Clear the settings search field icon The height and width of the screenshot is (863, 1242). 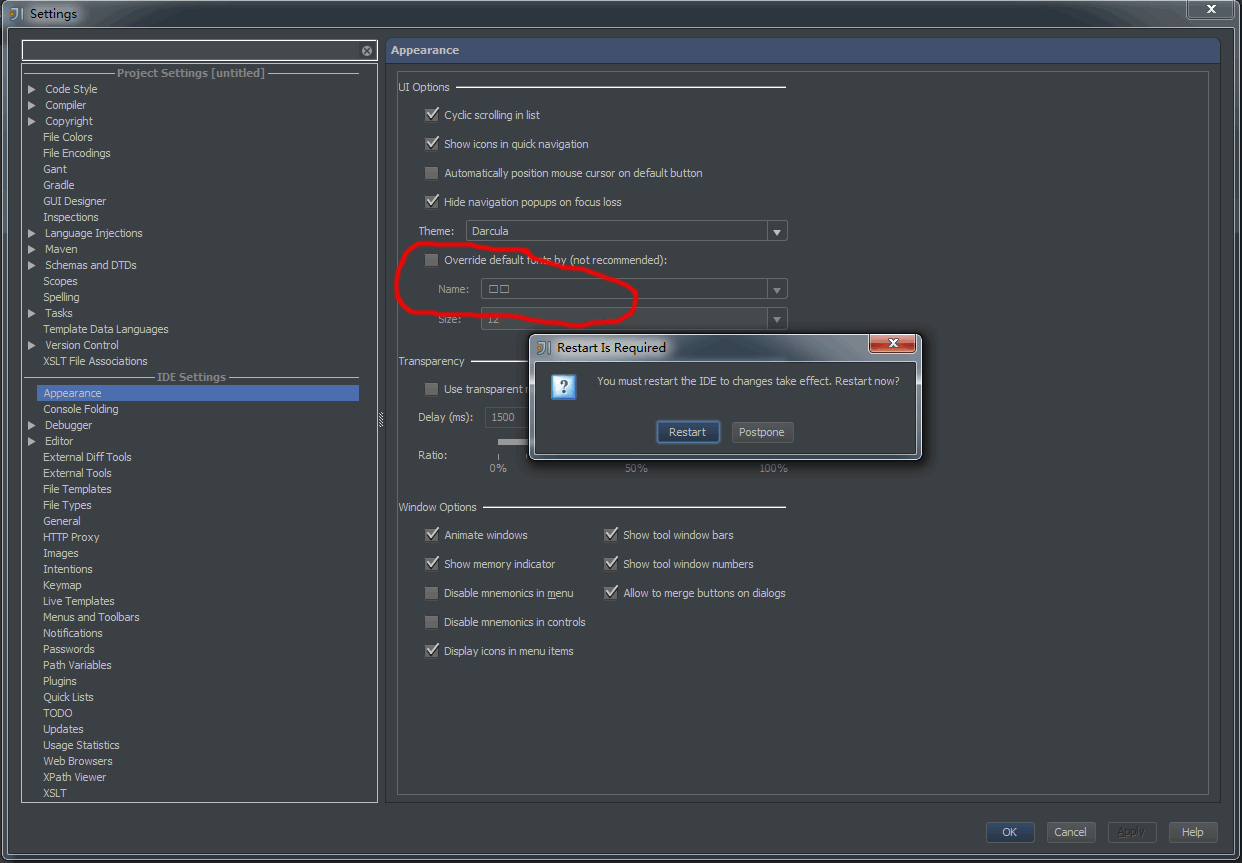click(x=367, y=51)
